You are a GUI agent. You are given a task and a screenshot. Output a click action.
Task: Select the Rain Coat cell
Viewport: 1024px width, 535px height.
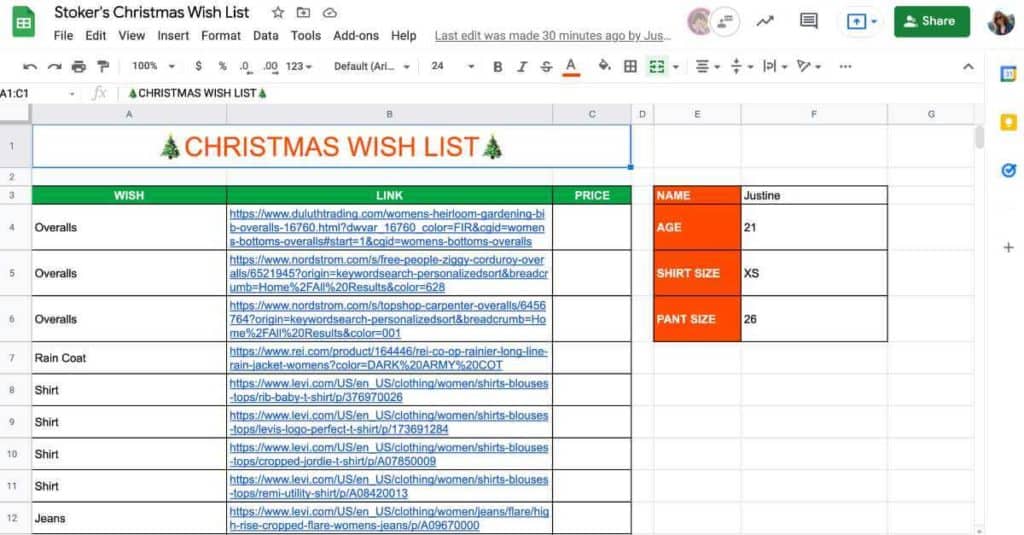[x=129, y=358]
